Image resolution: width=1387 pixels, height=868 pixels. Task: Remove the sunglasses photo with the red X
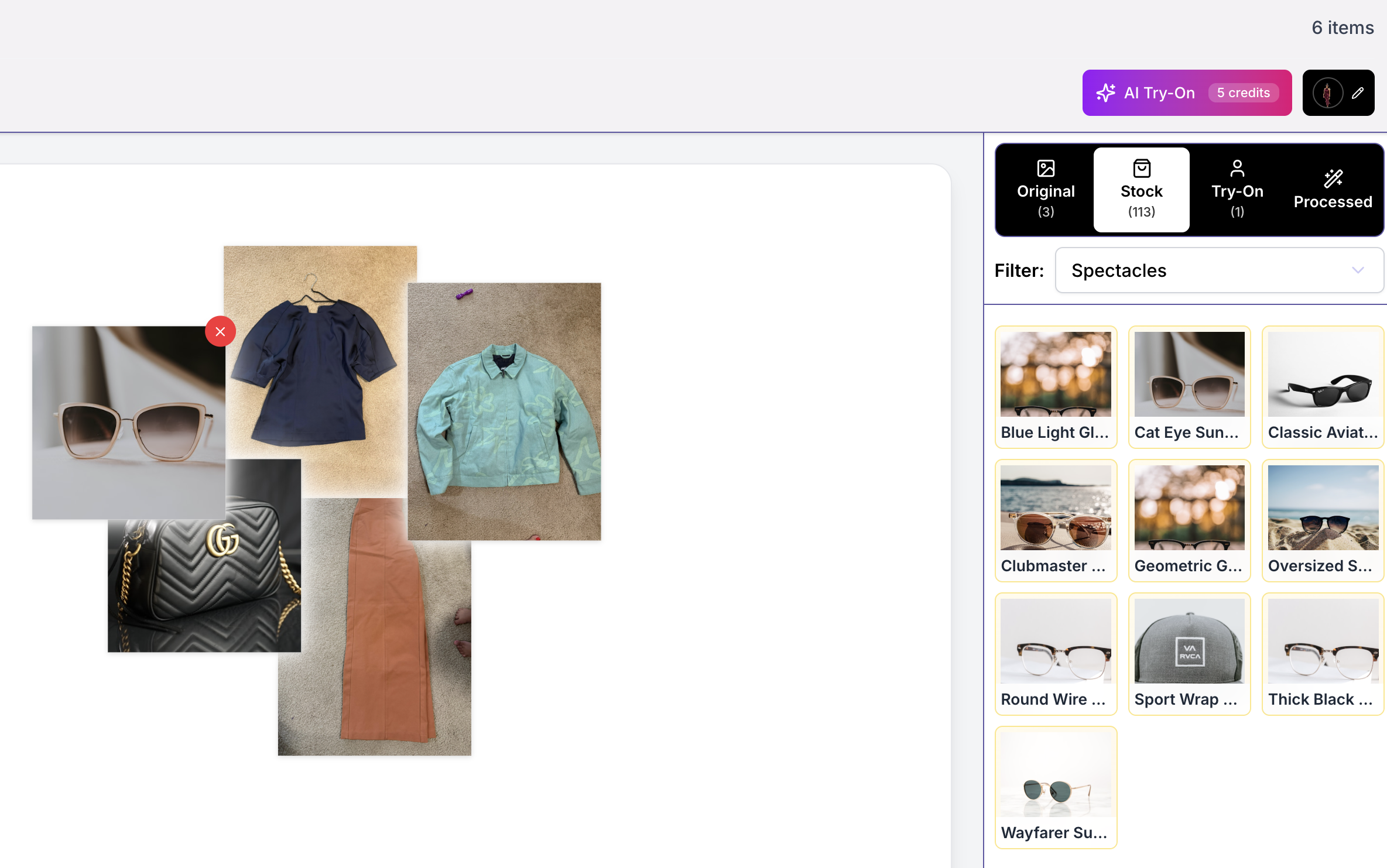coord(220,331)
